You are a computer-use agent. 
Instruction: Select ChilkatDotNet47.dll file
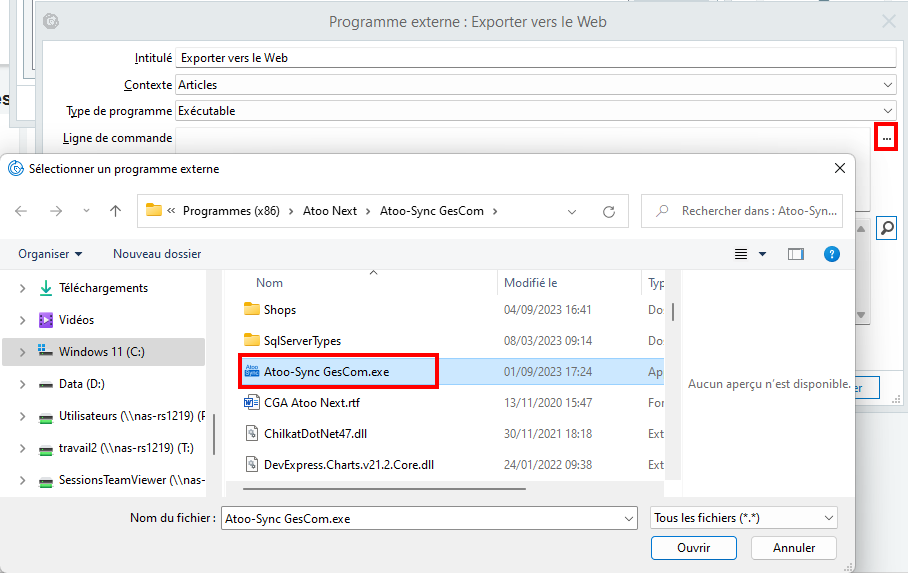pos(315,433)
